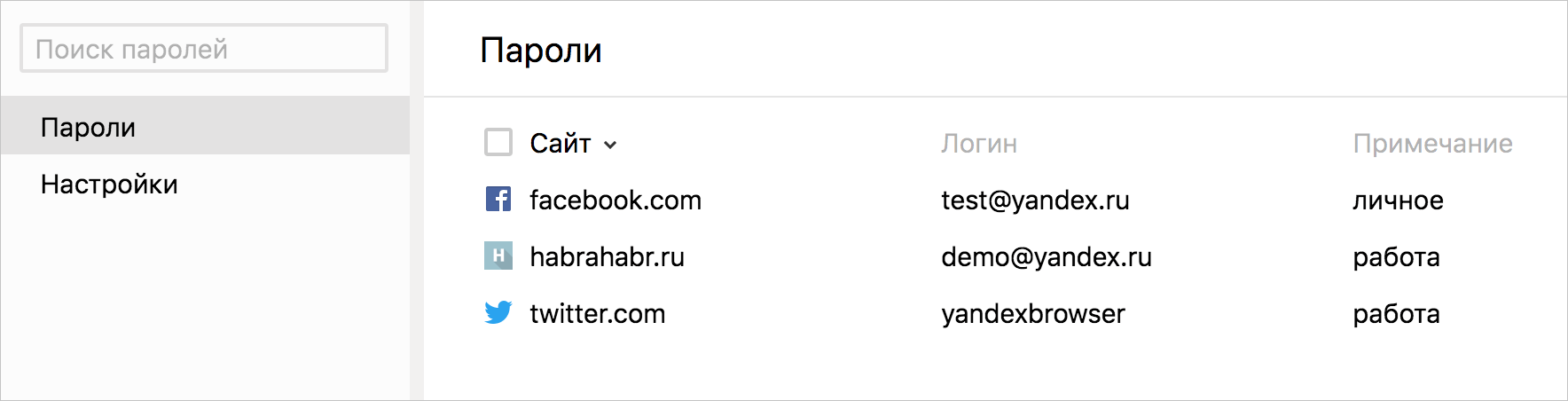
Task: Click the Facebook site icon
Action: point(498,200)
